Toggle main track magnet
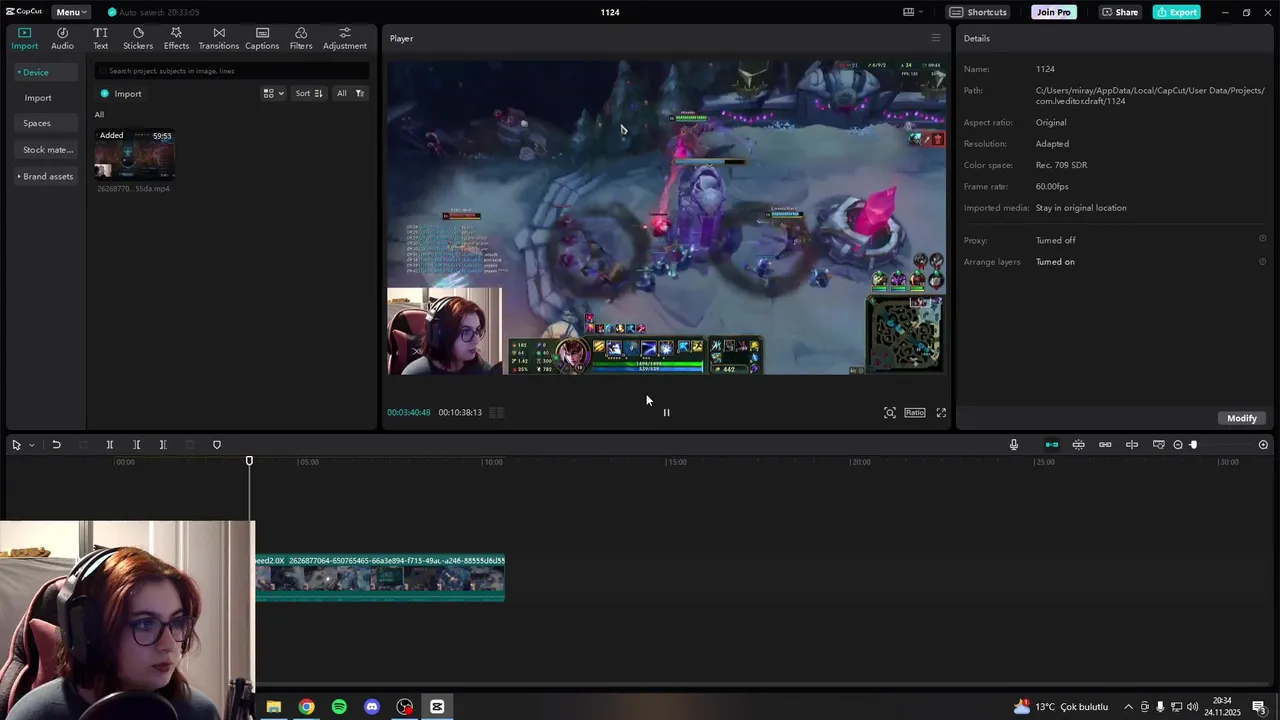1280x720 pixels. click(1052, 445)
